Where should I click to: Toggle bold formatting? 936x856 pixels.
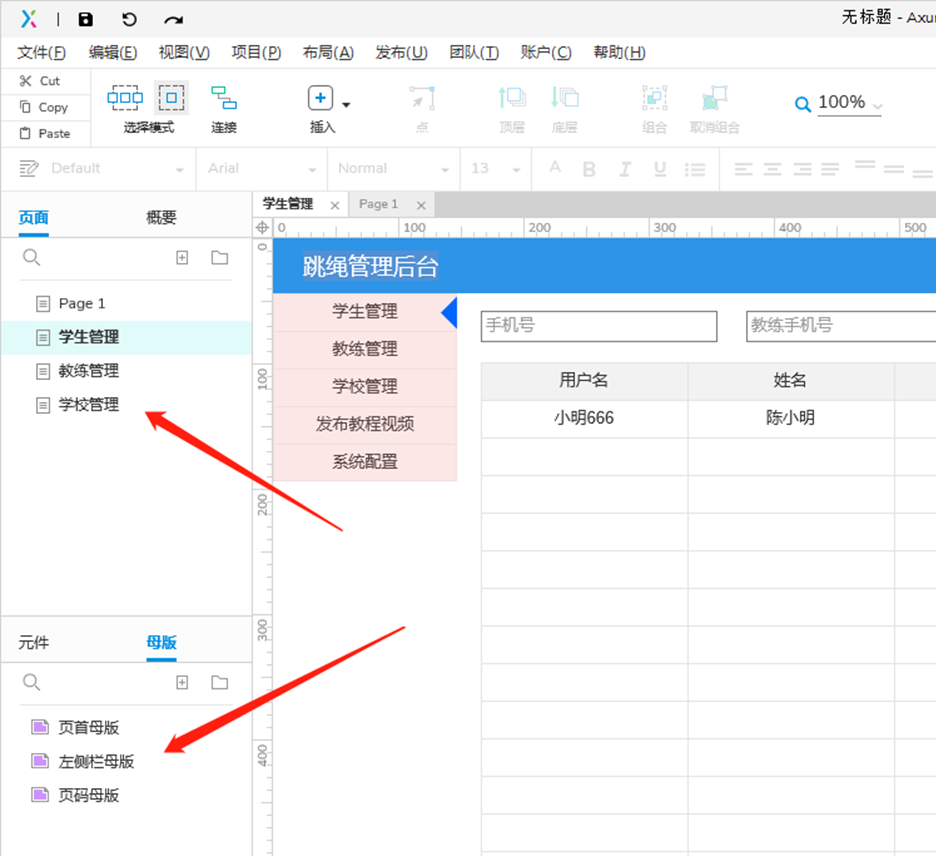pos(589,170)
